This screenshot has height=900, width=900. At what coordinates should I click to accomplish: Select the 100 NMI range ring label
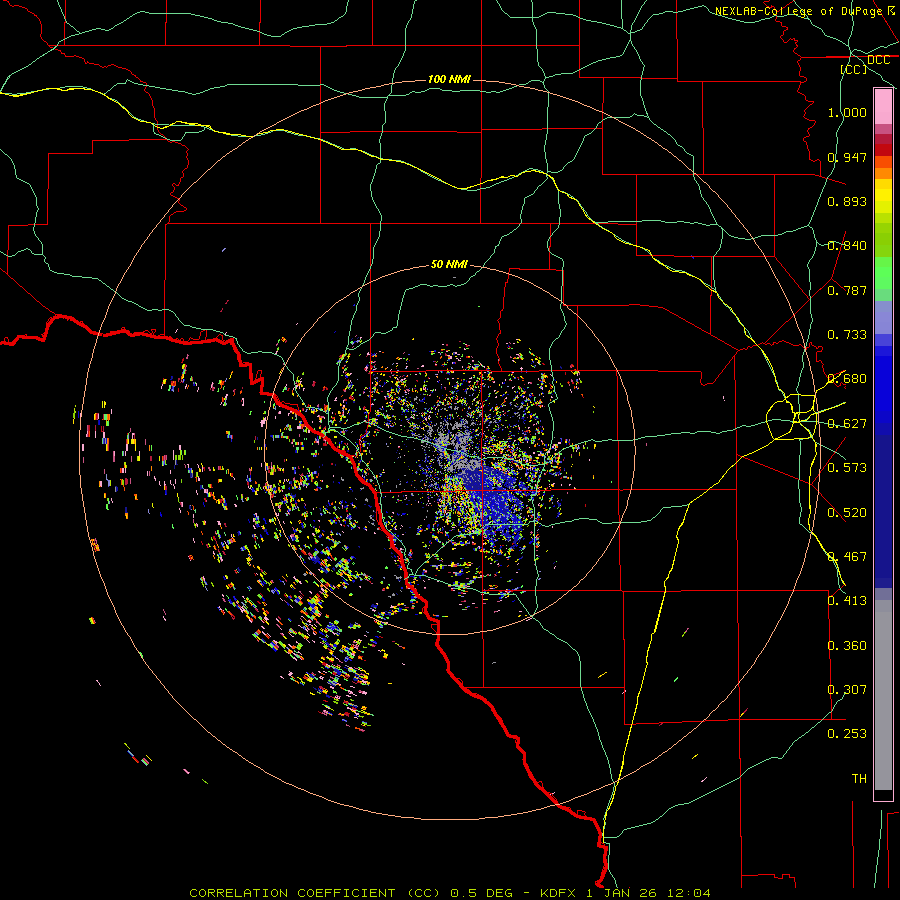tap(449, 79)
